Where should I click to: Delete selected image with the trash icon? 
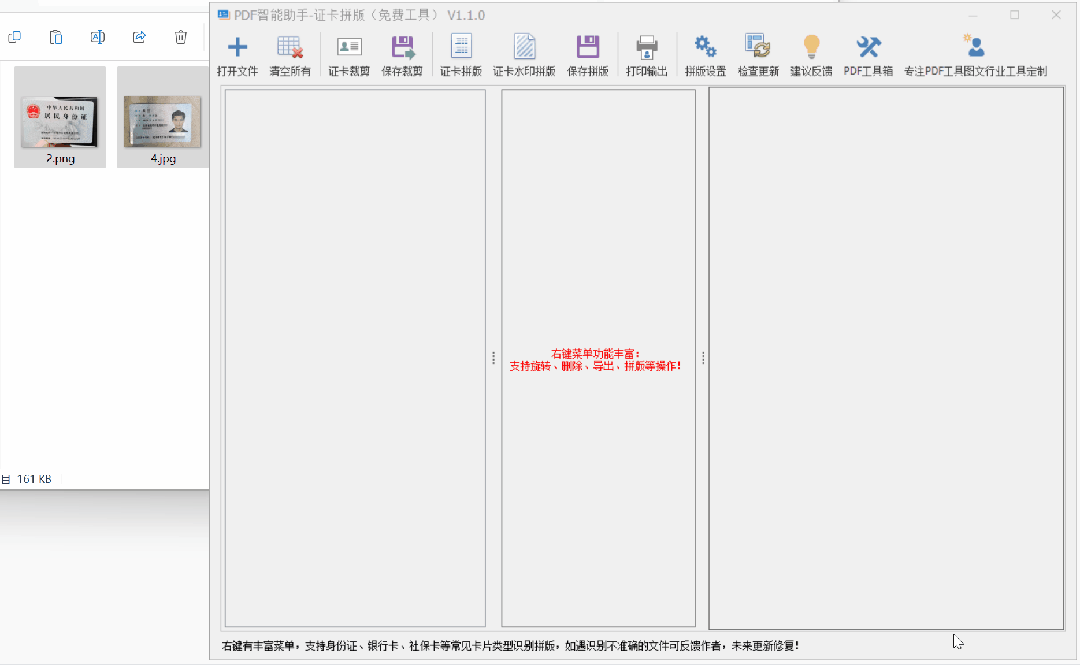click(x=180, y=36)
